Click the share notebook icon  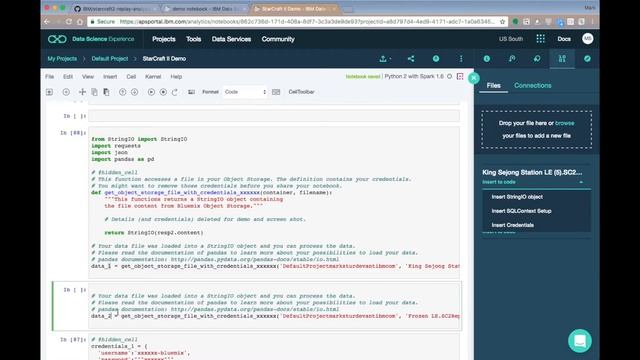point(411,59)
